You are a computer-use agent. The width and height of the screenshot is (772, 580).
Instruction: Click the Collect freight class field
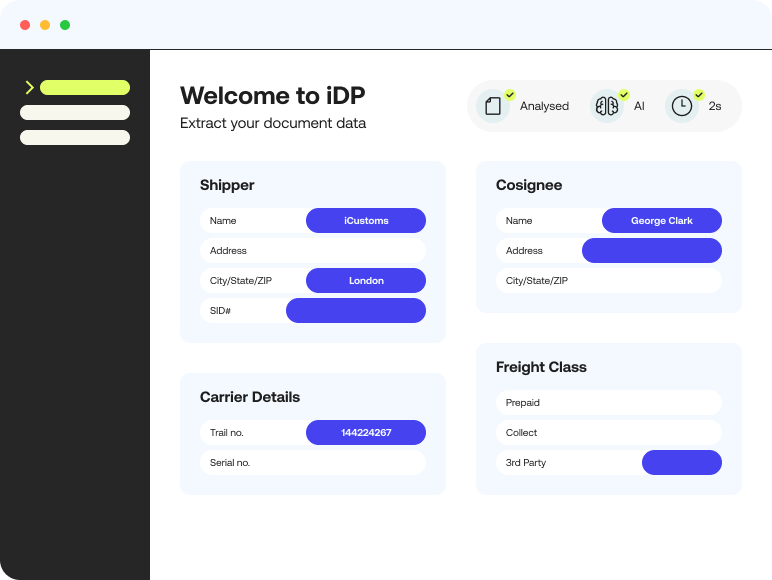(x=609, y=433)
